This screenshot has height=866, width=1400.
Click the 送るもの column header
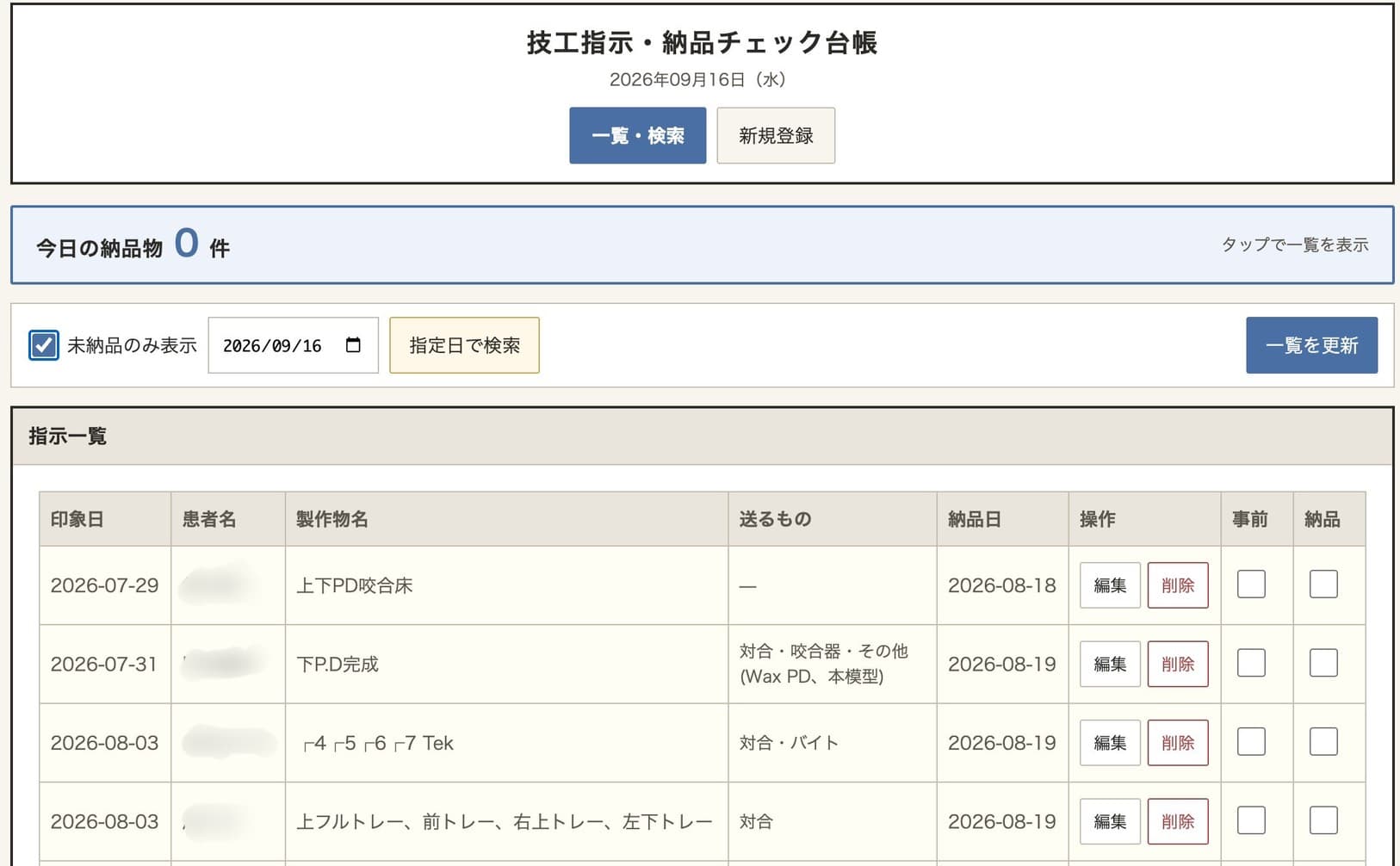coord(833,519)
